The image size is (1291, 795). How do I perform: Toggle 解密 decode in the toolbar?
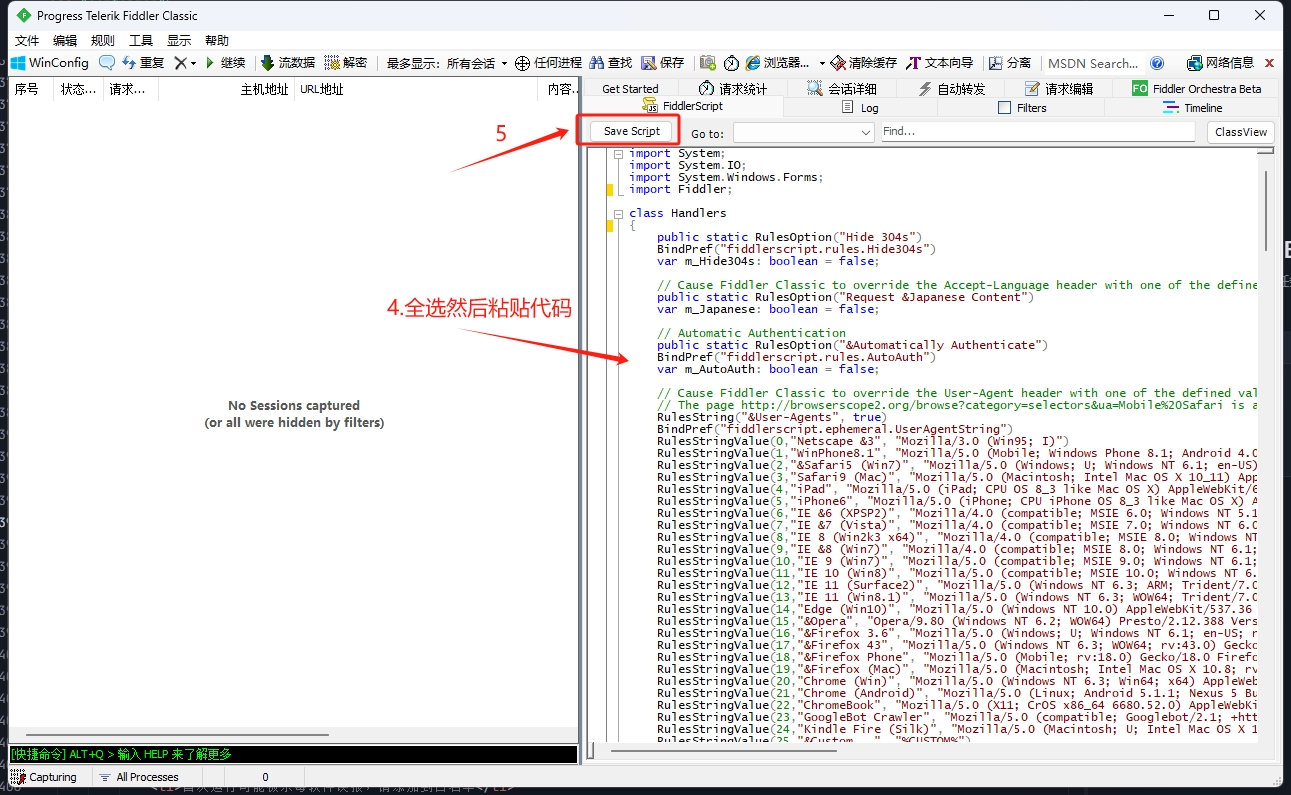pyautogui.click(x=346, y=62)
